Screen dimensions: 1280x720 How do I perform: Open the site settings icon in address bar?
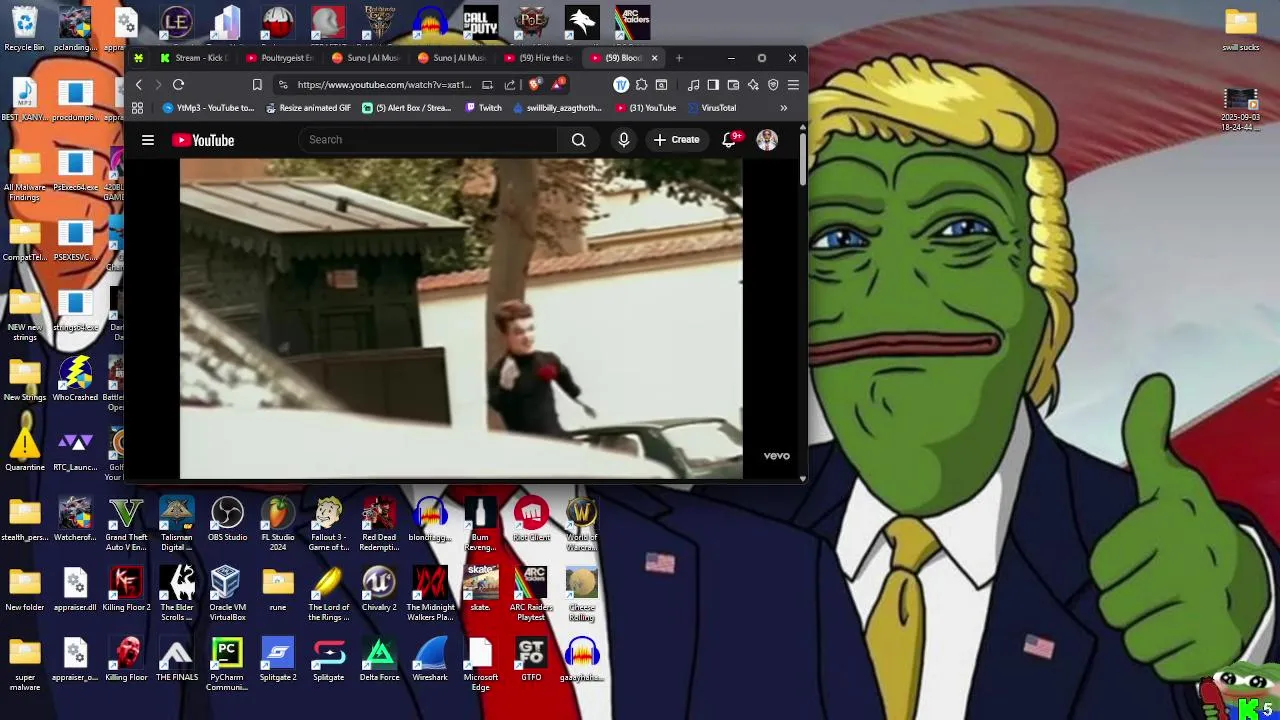[x=283, y=85]
